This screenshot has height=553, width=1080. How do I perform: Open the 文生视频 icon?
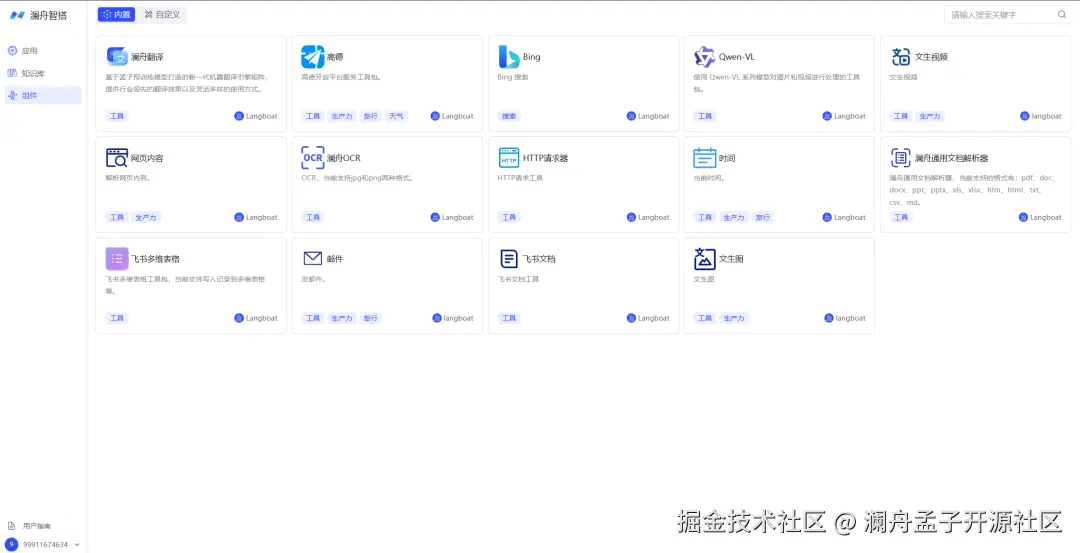[x=901, y=57]
